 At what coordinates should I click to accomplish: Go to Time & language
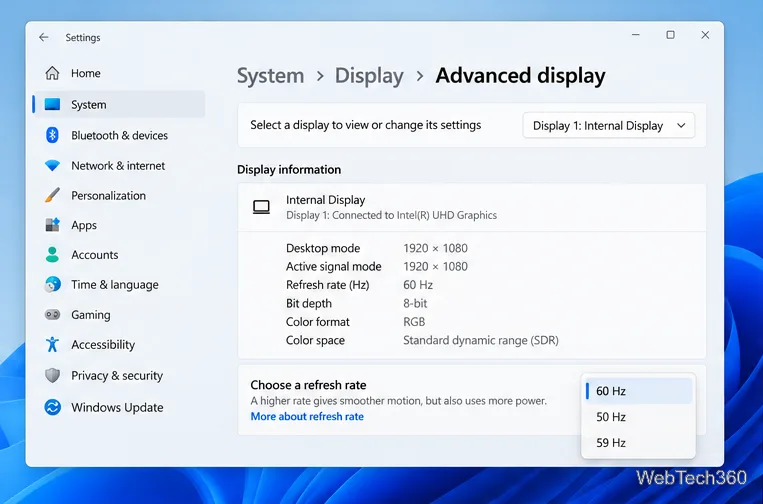click(119, 285)
